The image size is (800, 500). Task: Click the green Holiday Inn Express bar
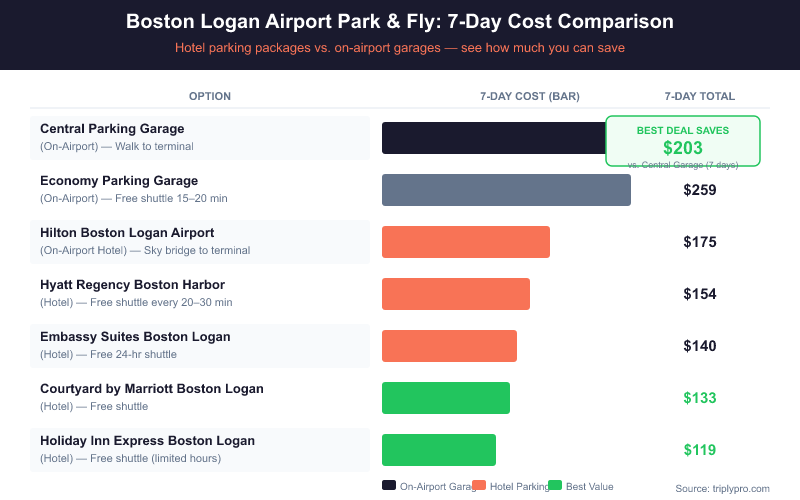click(439, 450)
